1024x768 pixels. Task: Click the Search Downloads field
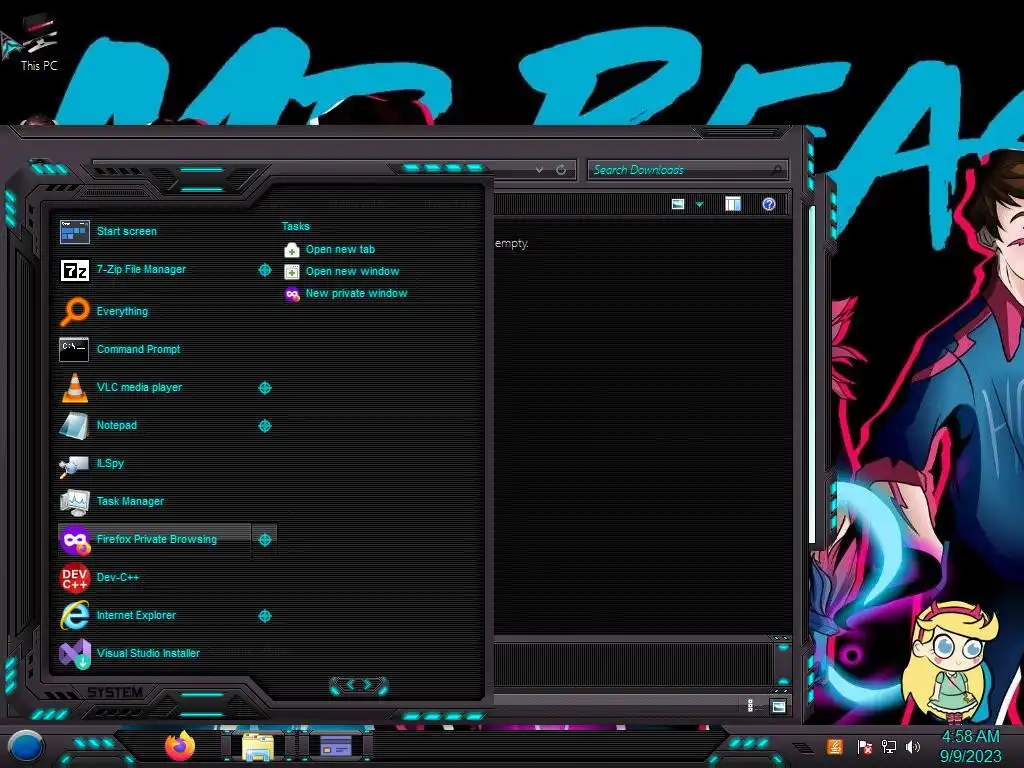(x=687, y=170)
